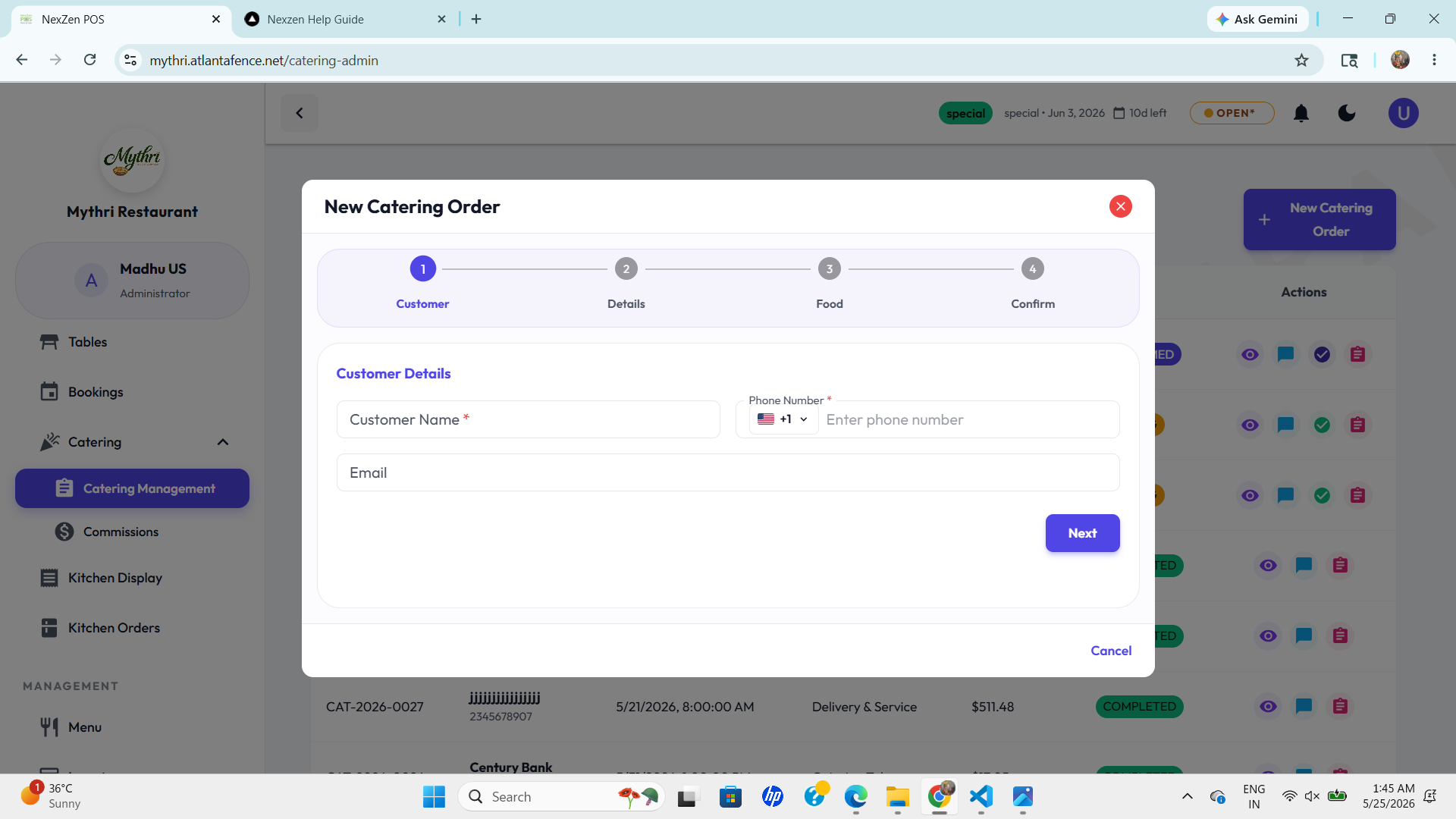Show hidden system tray icons
Screen dimensions: 1456x819
[x=1188, y=796]
